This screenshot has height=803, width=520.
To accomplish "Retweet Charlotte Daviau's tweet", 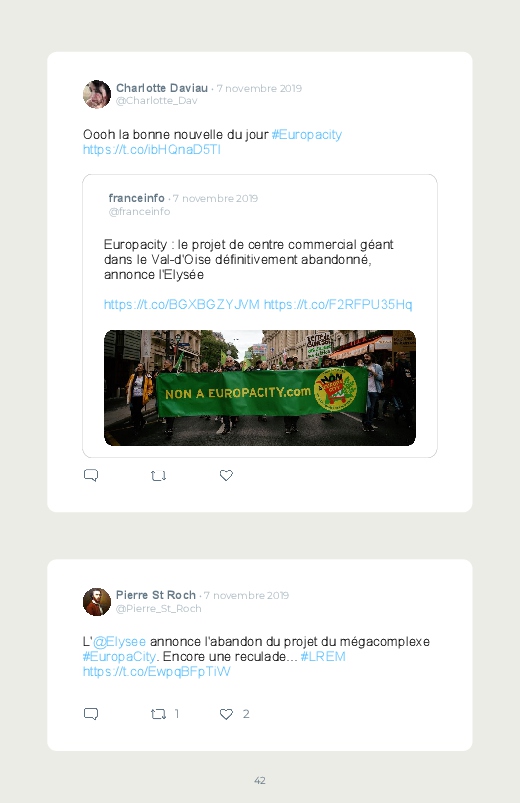I will pyautogui.click(x=159, y=476).
